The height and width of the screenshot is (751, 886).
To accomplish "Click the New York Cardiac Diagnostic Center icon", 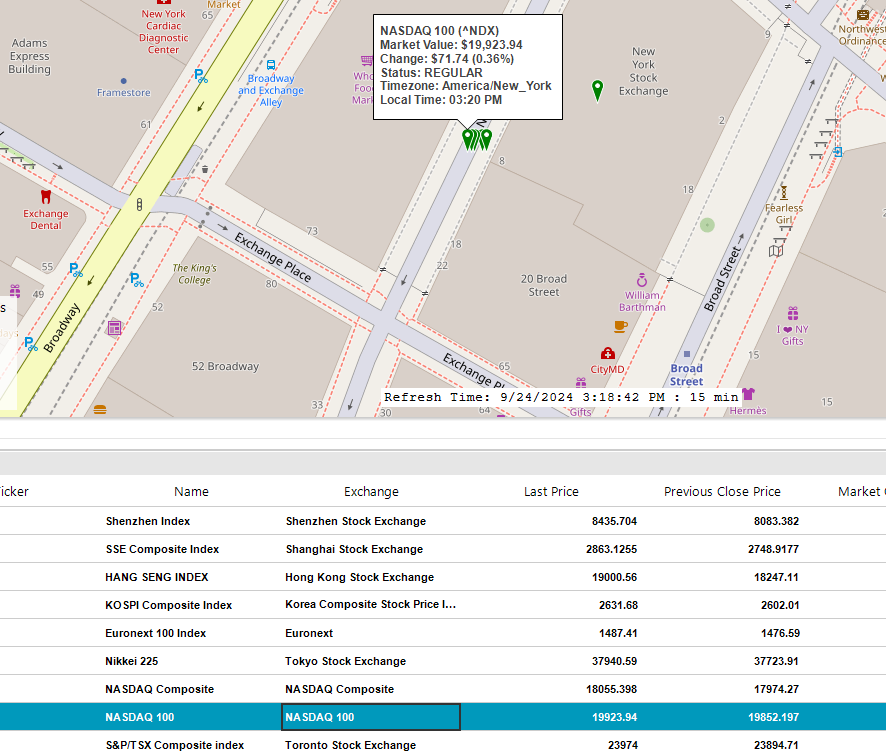I will [164, 2].
